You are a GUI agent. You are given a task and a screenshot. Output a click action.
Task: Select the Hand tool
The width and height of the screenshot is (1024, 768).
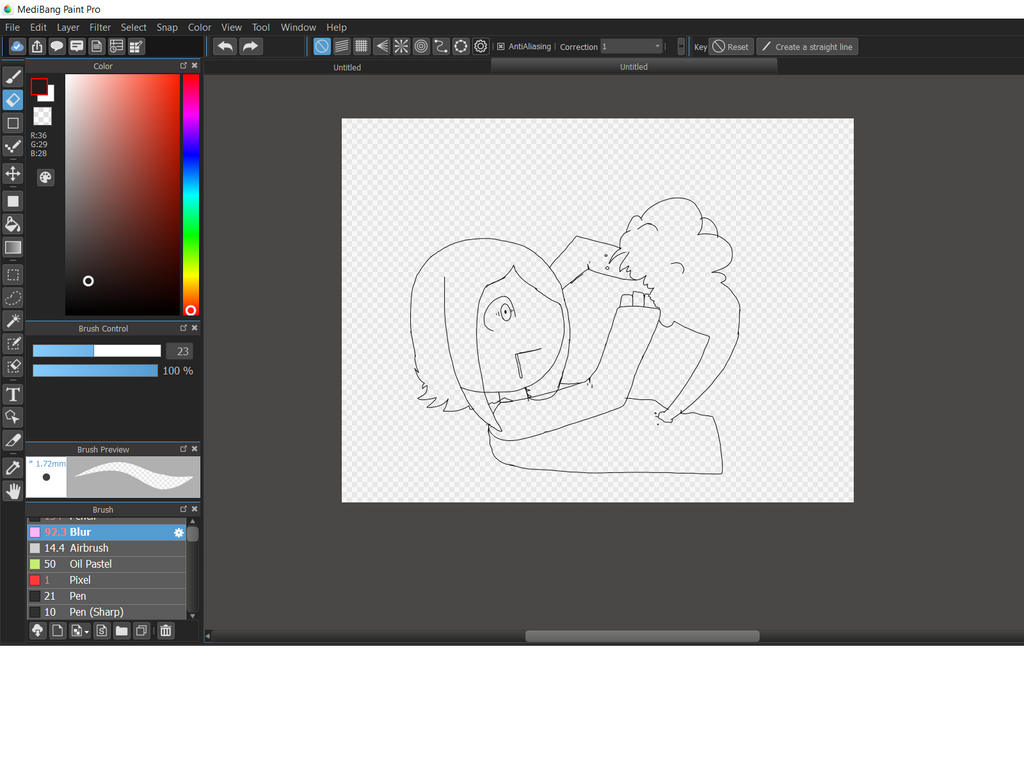pos(13,490)
